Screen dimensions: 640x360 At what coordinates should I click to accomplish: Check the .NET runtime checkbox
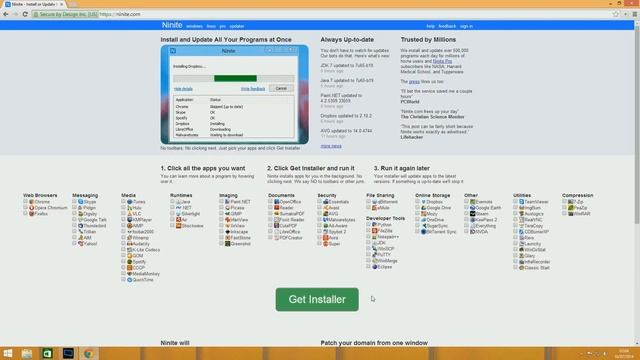click(x=172, y=207)
